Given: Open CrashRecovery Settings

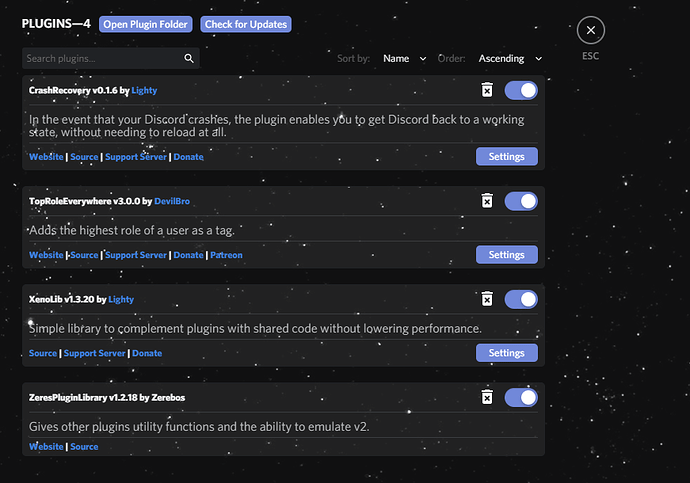Looking at the screenshot, I should click(506, 157).
